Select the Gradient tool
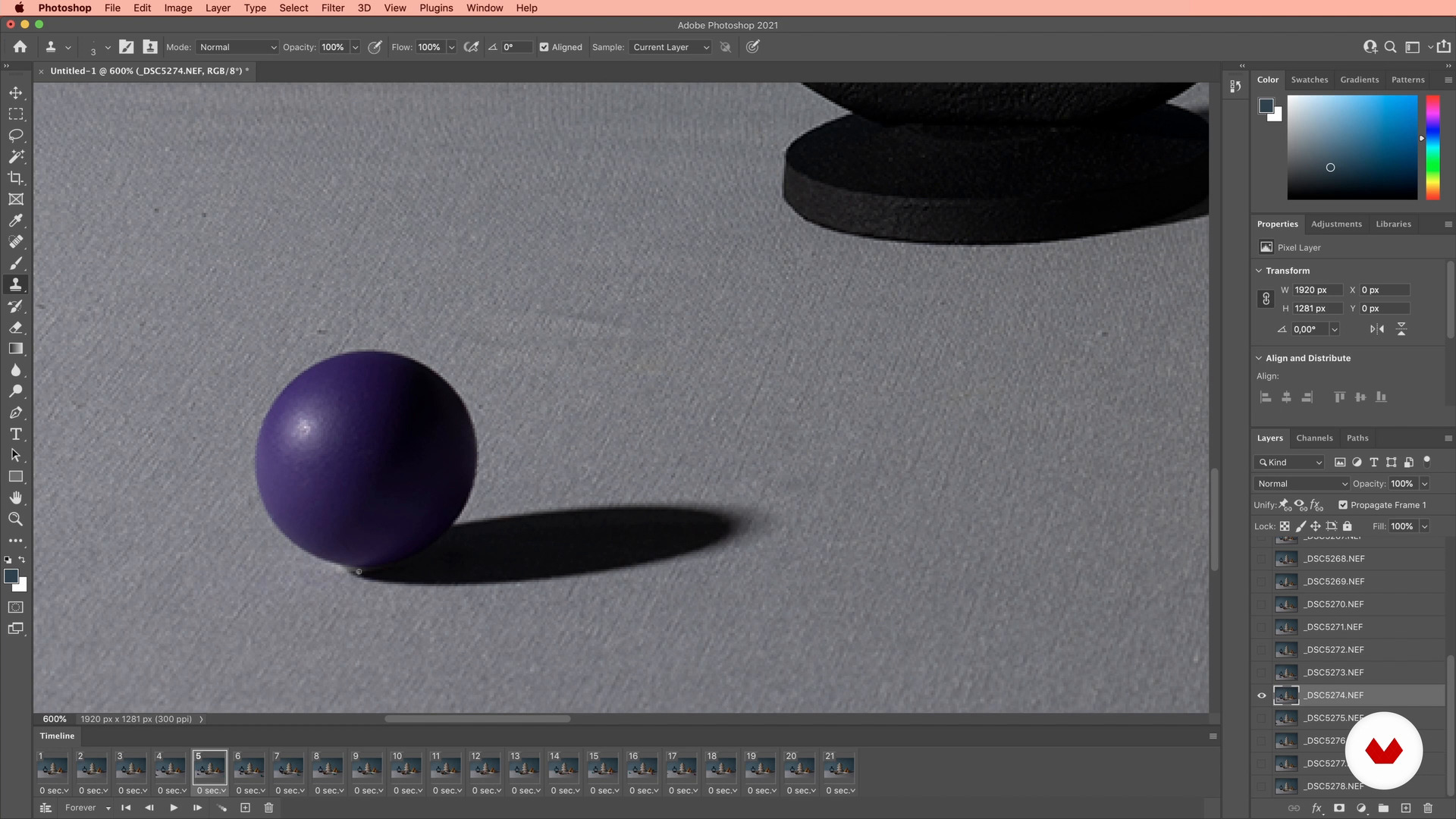1456x819 pixels. coord(16,349)
